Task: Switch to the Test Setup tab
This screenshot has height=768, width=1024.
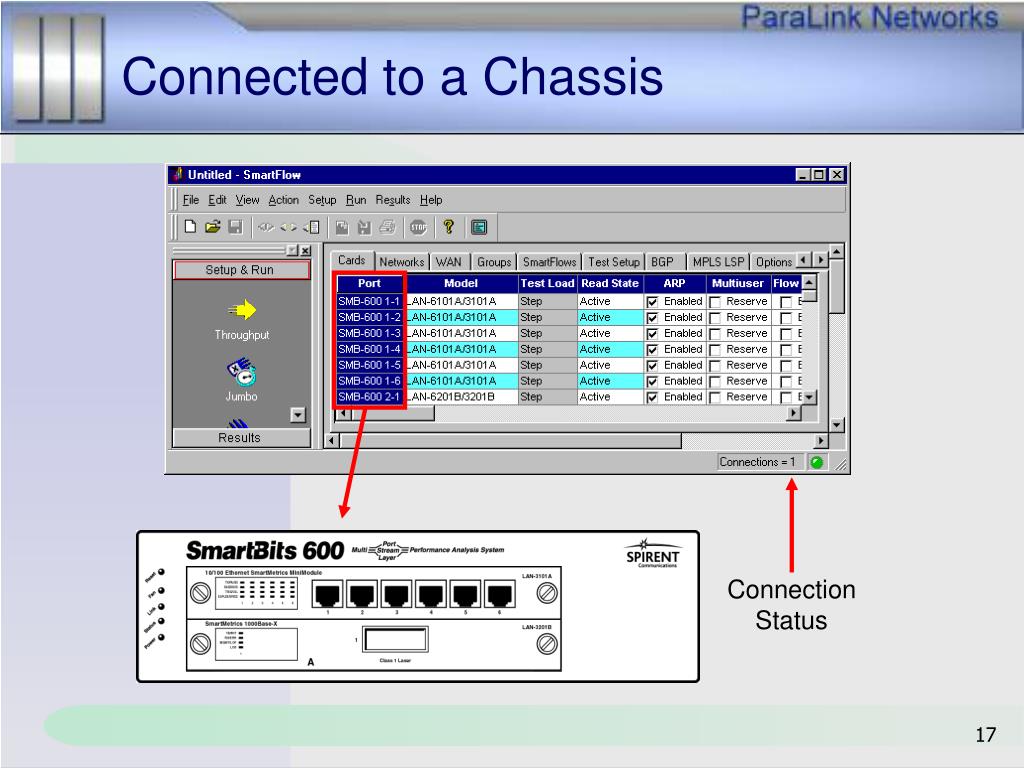Action: [614, 262]
